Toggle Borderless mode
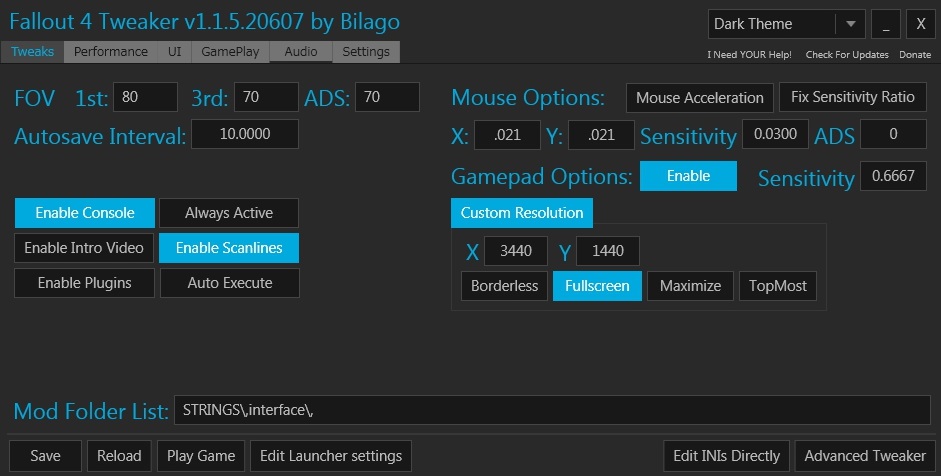This screenshot has width=941, height=476. click(x=505, y=286)
